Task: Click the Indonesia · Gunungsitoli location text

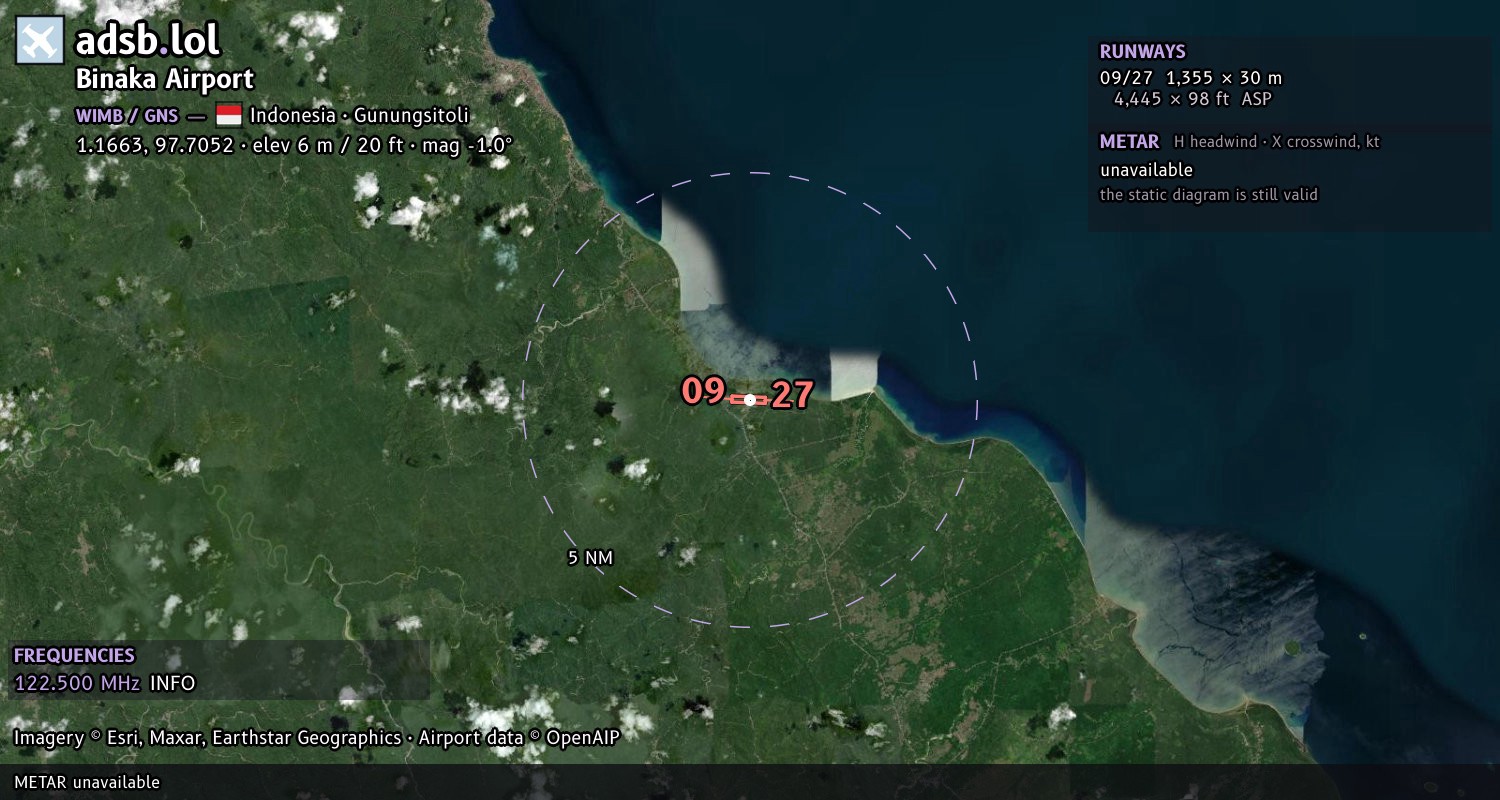Action: (360, 115)
